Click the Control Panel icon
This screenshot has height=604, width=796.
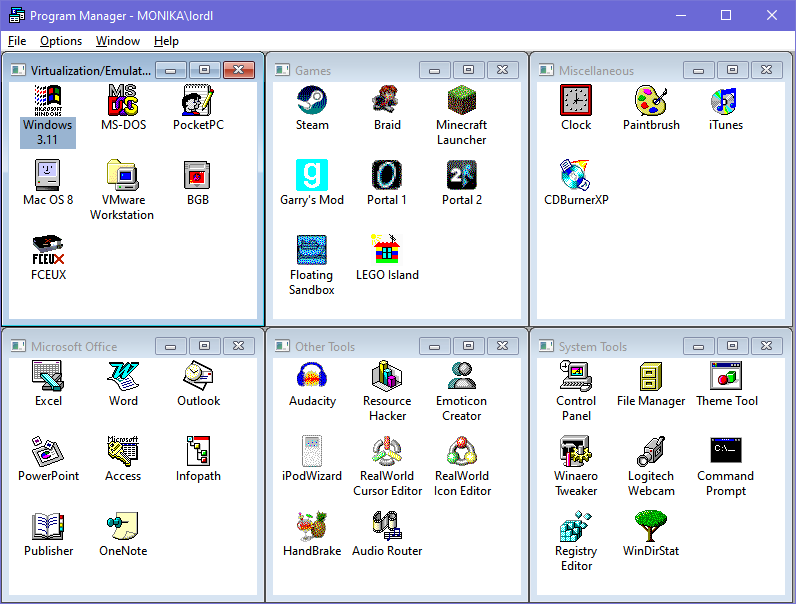click(576, 376)
